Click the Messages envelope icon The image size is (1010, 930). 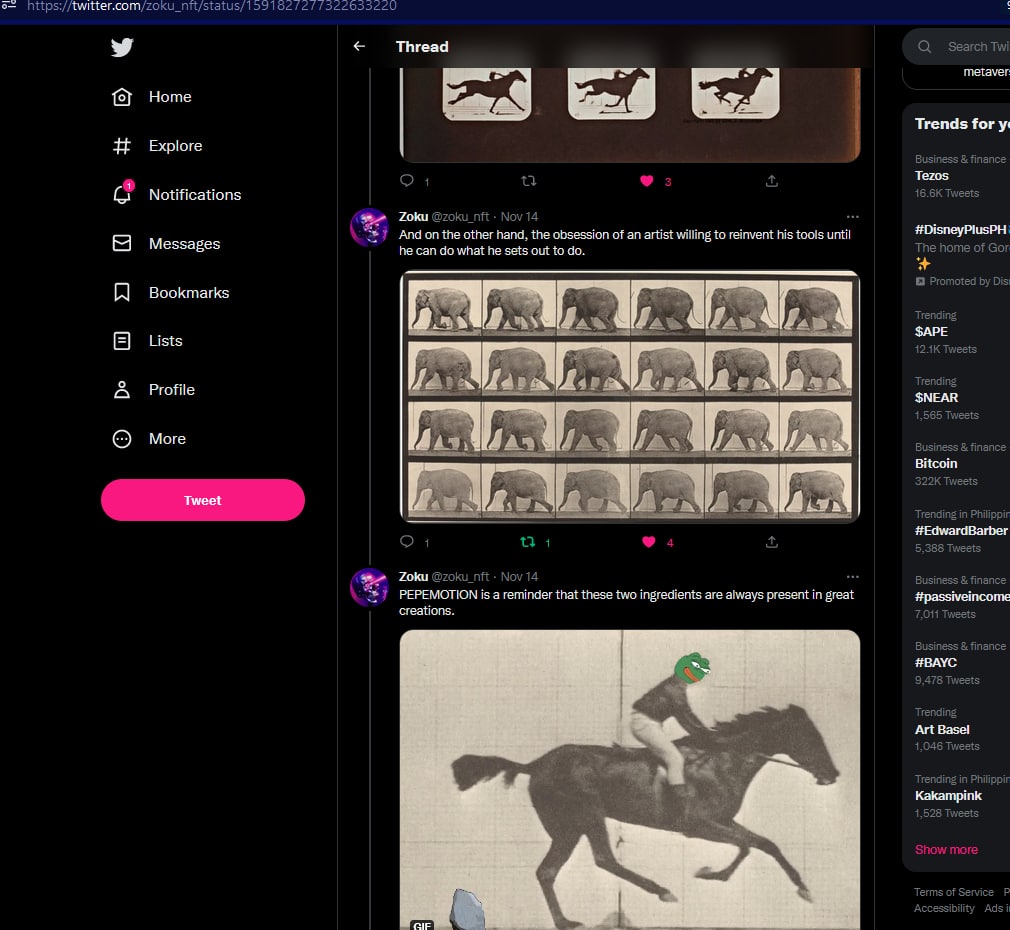(x=122, y=243)
